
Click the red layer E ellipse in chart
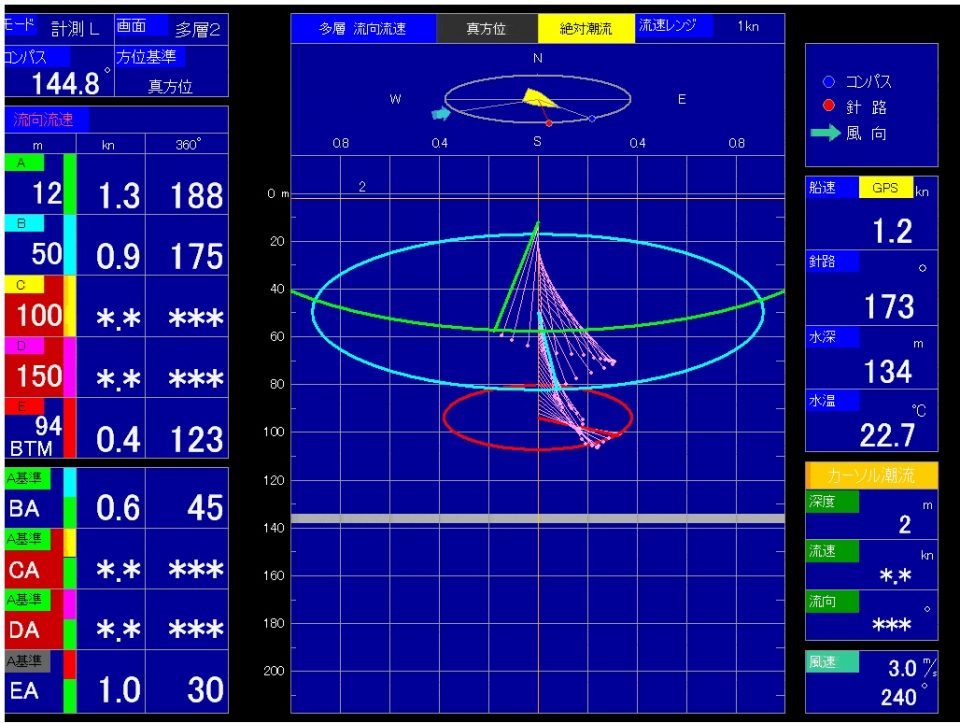(x=538, y=418)
